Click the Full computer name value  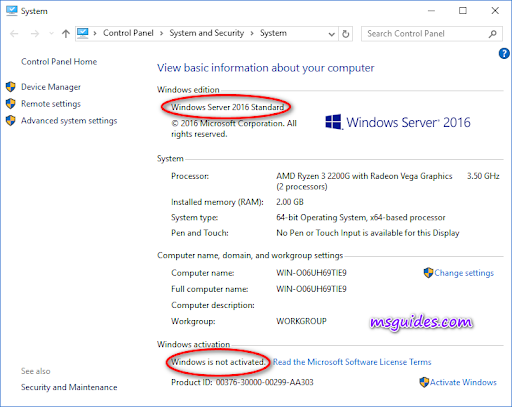tap(311, 289)
